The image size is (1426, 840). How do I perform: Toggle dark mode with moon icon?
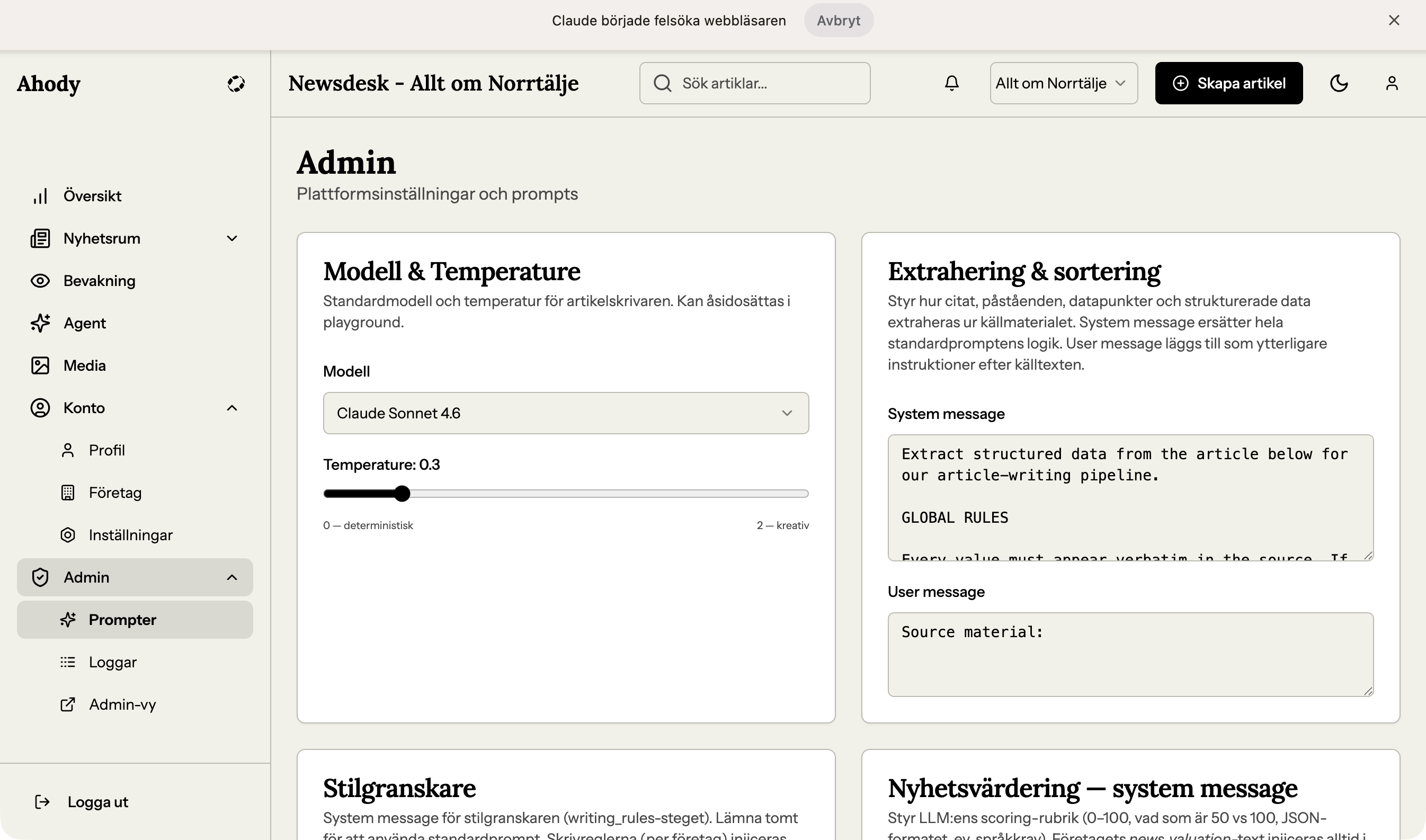pos(1339,83)
